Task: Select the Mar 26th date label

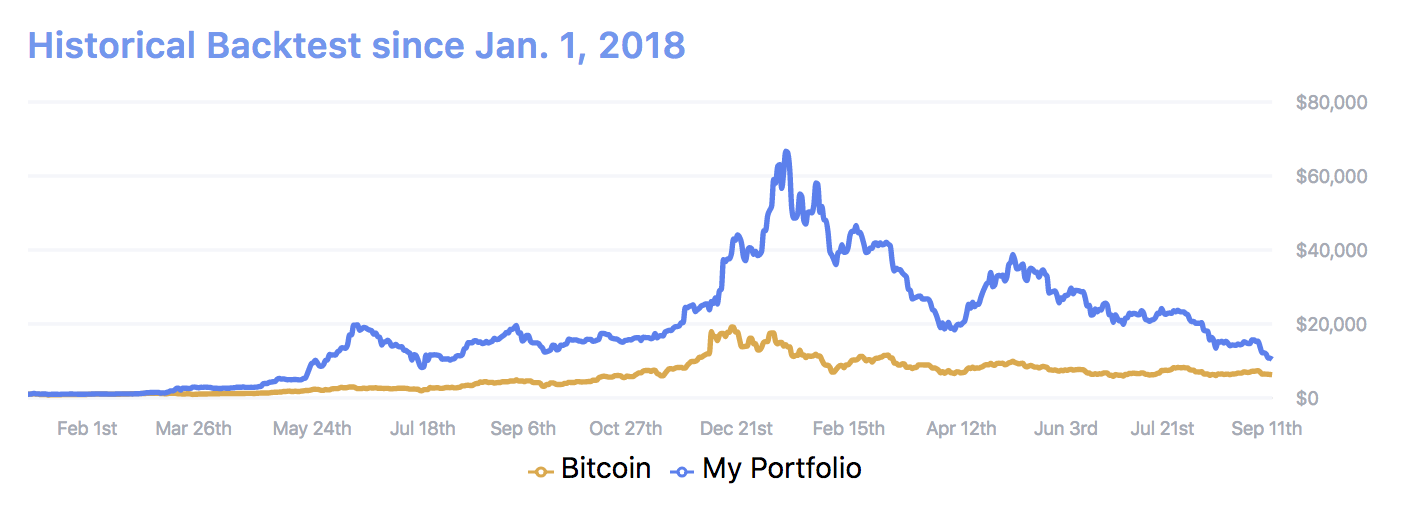Action: (x=193, y=429)
